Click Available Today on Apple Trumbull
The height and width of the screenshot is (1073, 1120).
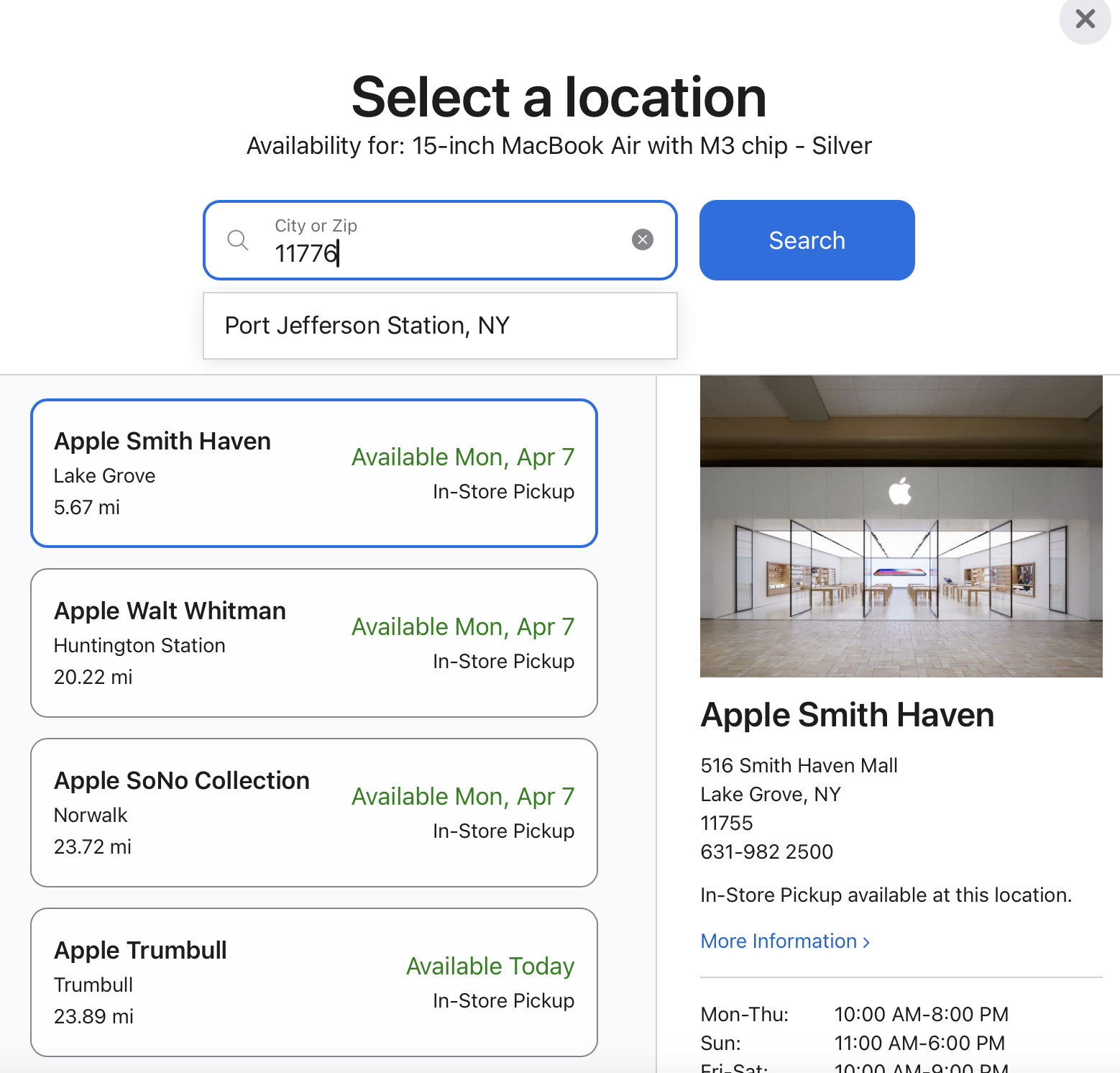click(490, 967)
